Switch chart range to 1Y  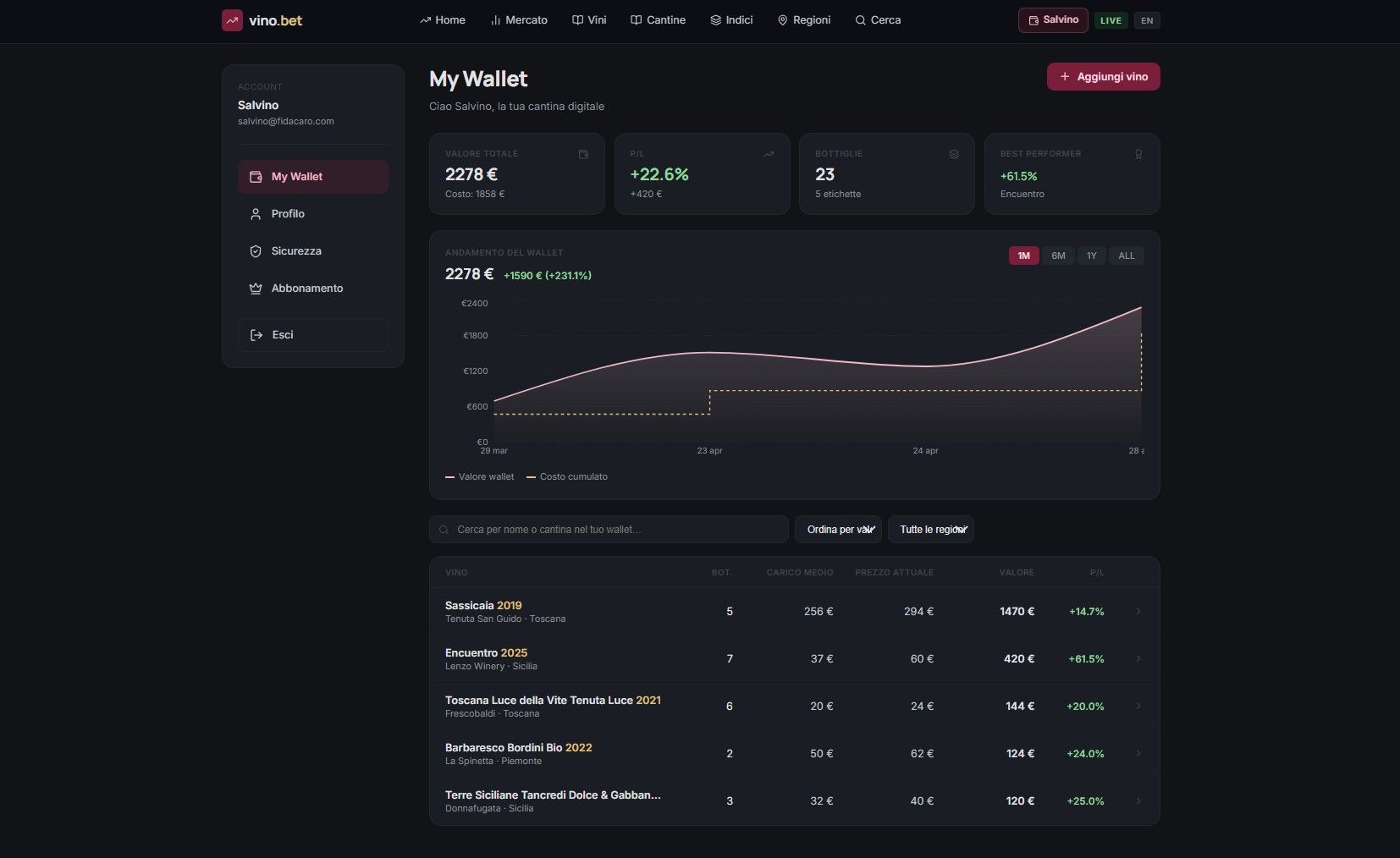coord(1092,256)
